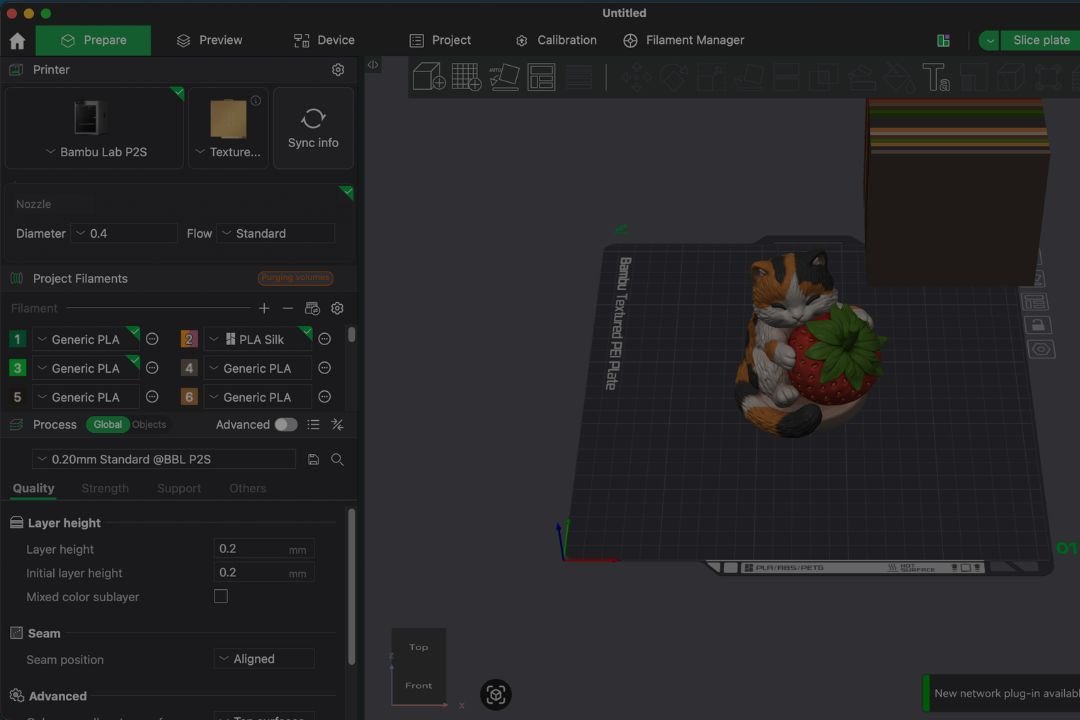1080x720 pixels.
Task: Switch to the Support settings tab
Action: (x=179, y=488)
